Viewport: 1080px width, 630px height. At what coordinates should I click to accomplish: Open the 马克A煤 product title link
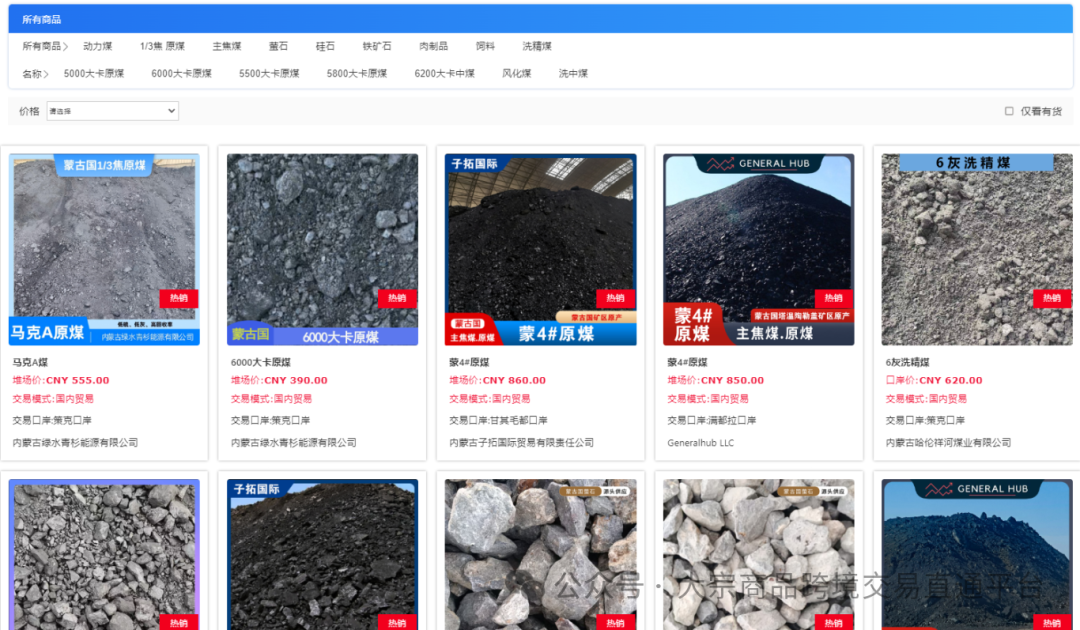tap(30, 362)
